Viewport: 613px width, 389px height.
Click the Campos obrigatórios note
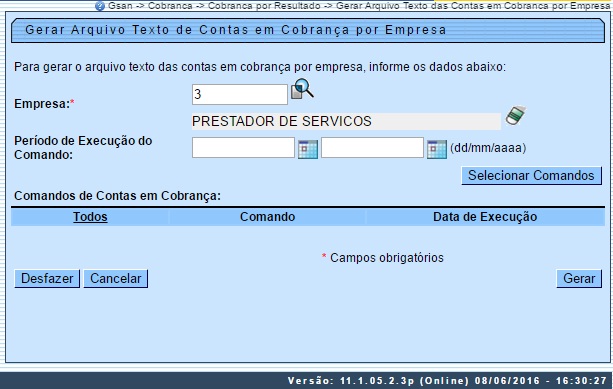(x=383, y=258)
